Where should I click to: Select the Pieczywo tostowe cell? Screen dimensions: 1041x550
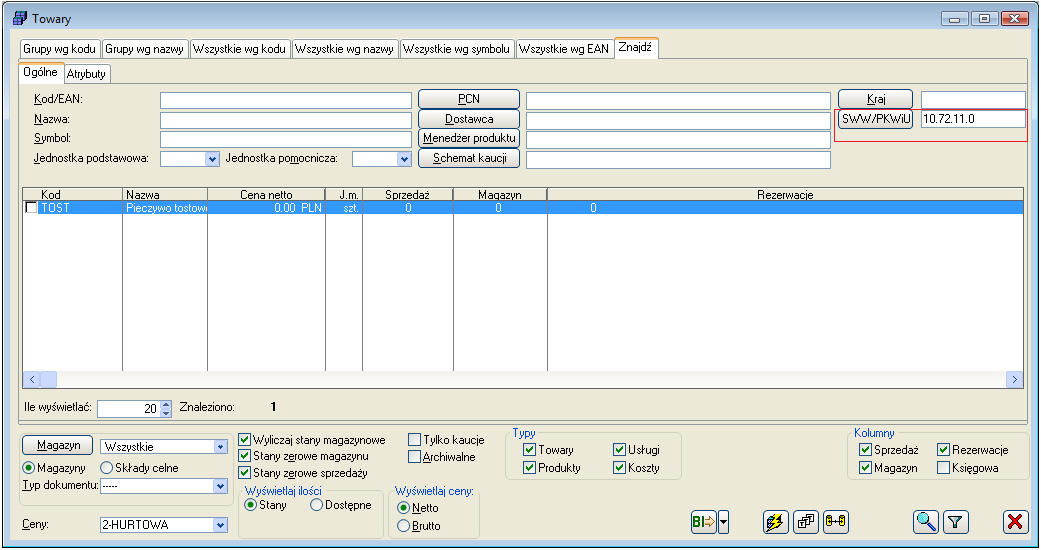(x=165, y=208)
